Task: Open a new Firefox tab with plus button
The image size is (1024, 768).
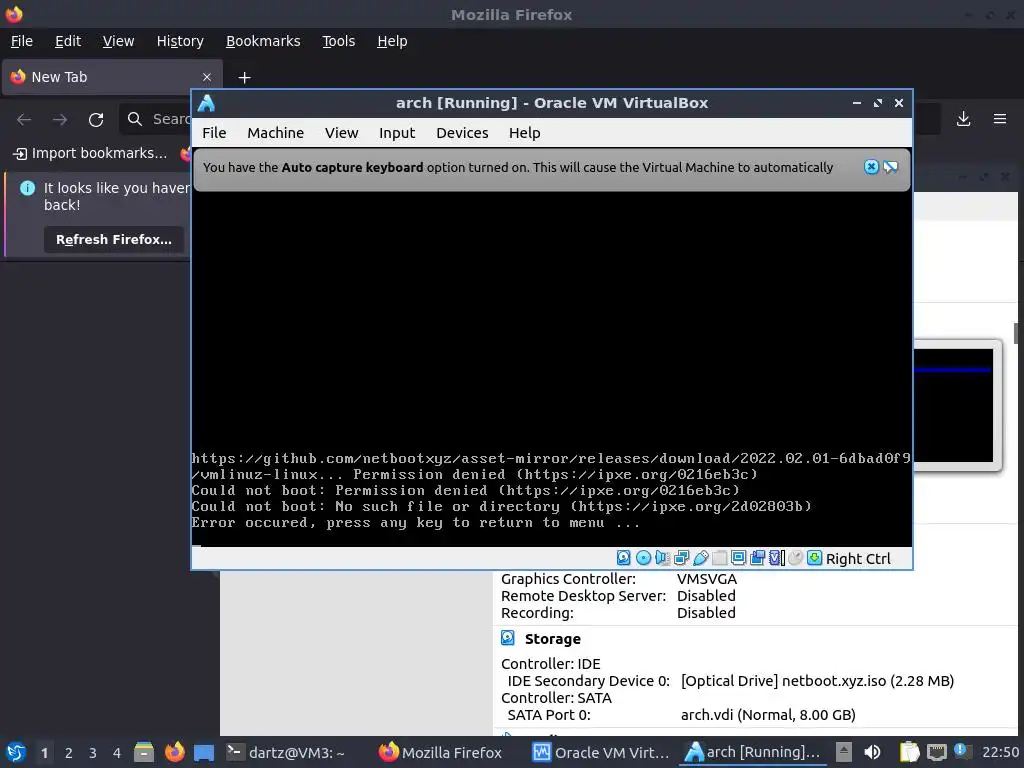Action: tap(244, 78)
